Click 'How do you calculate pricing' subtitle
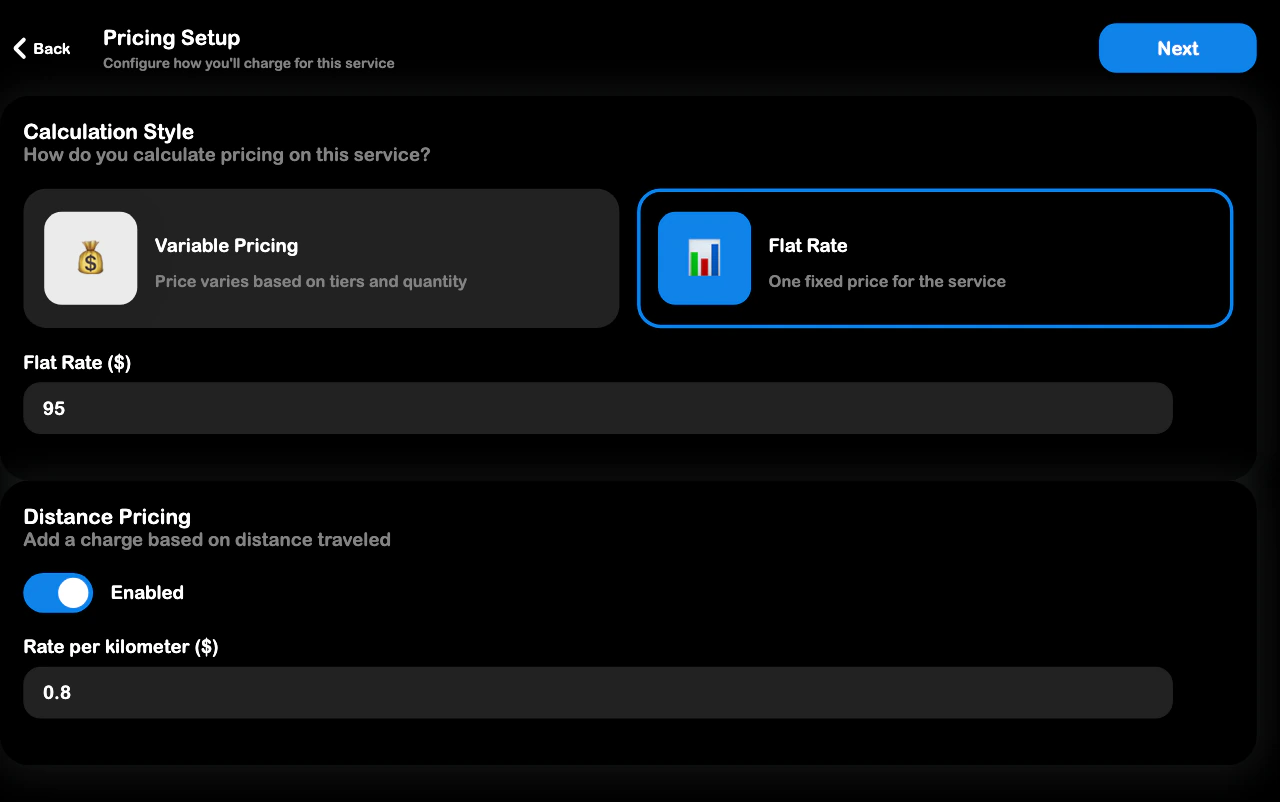This screenshot has height=802, width=1280. pyautogui.click(x=227, y=155)
